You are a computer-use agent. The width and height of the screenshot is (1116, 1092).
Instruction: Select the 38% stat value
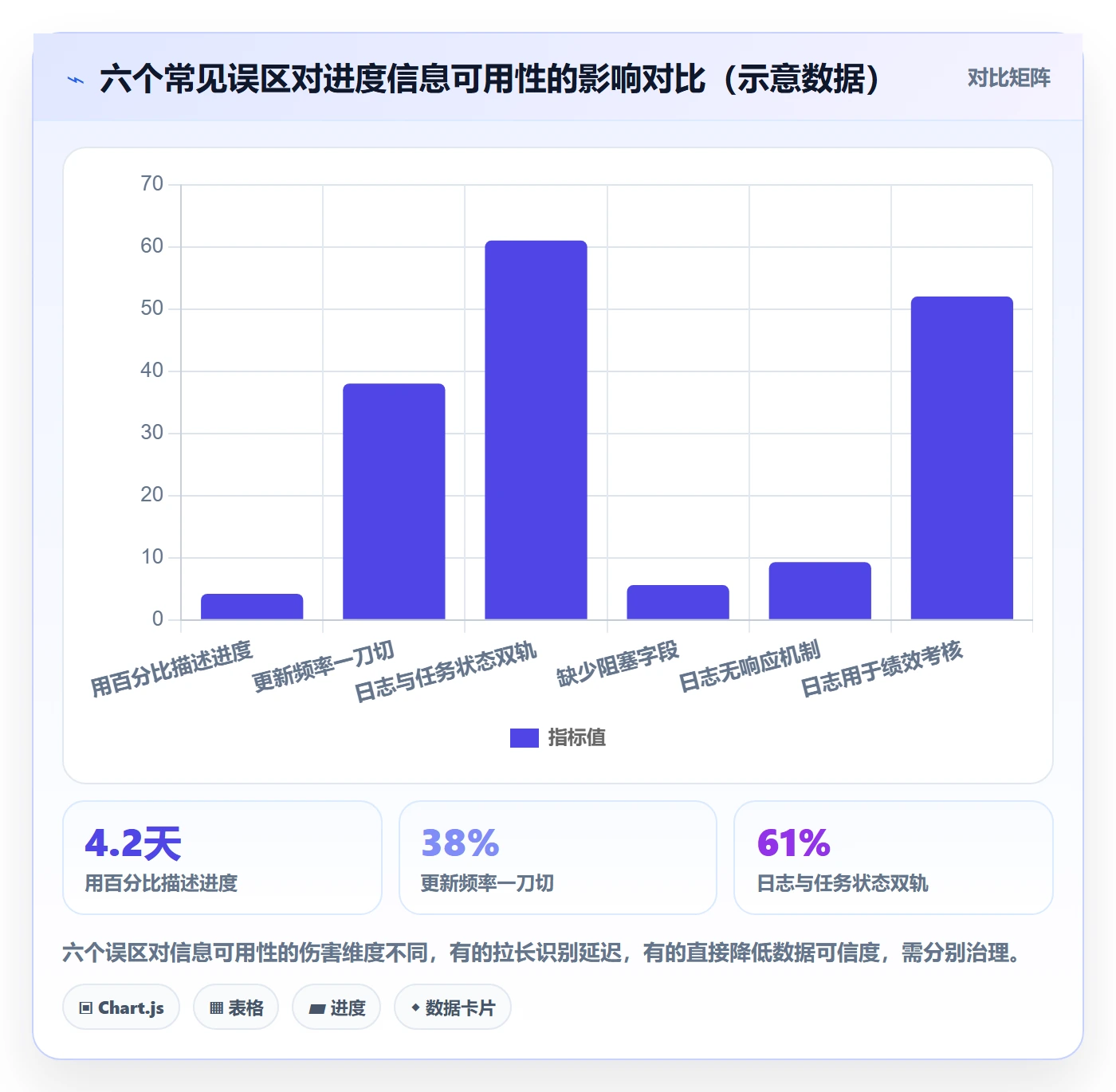point(460,843)
